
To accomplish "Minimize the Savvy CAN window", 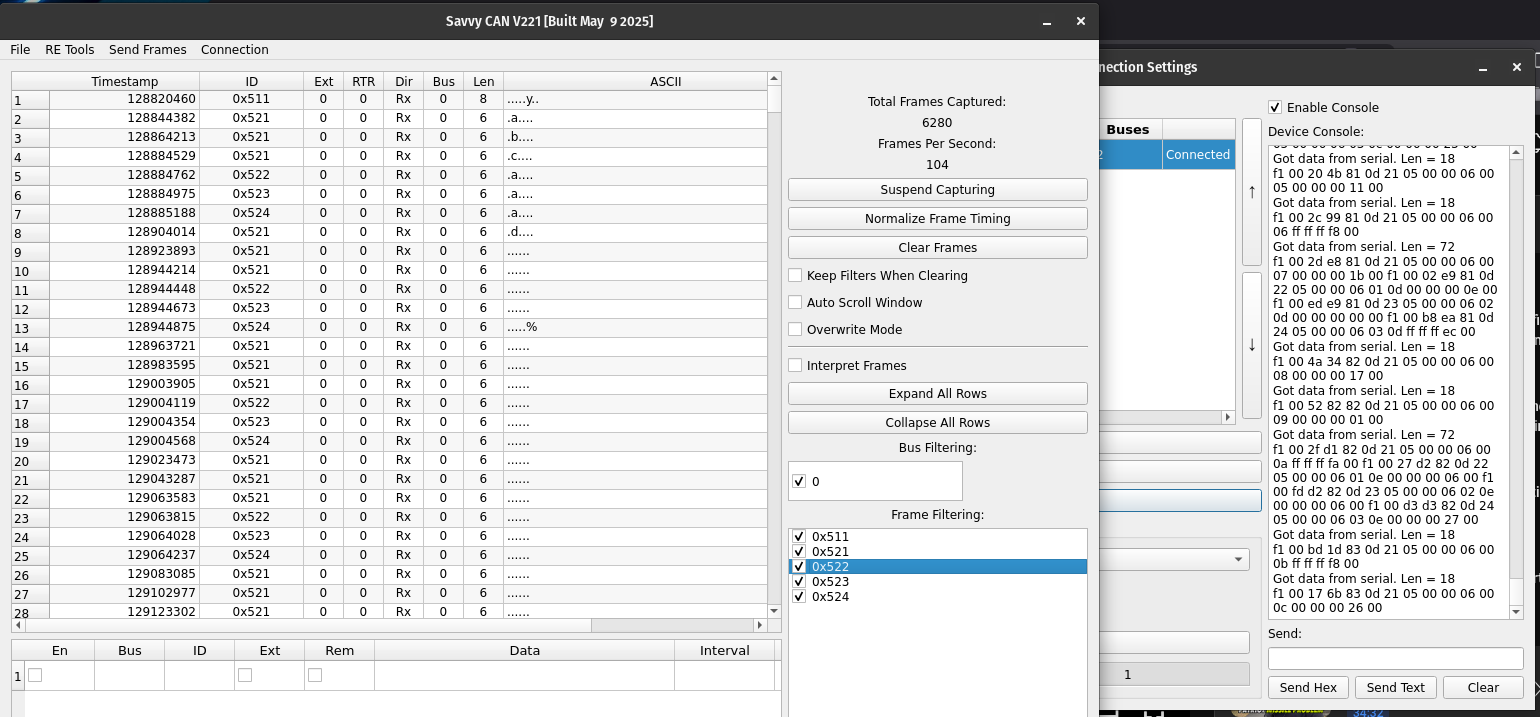I will click(1046, 21).
